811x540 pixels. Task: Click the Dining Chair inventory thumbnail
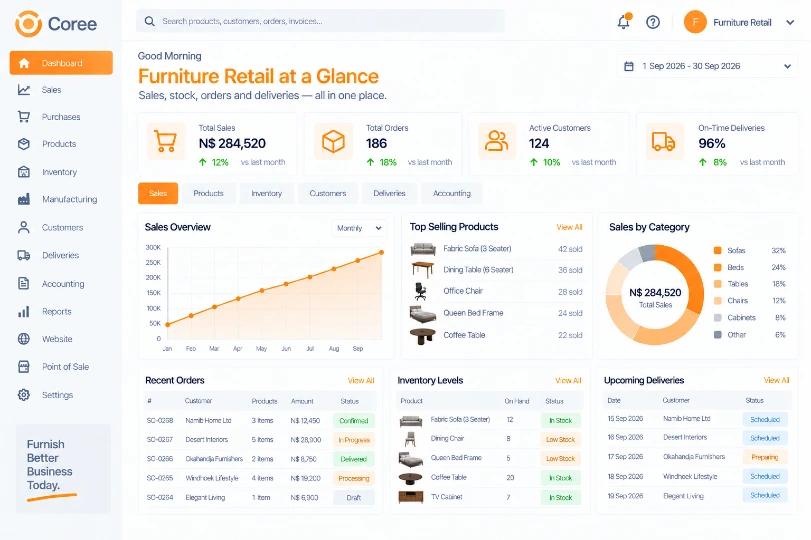coord(410,439)
